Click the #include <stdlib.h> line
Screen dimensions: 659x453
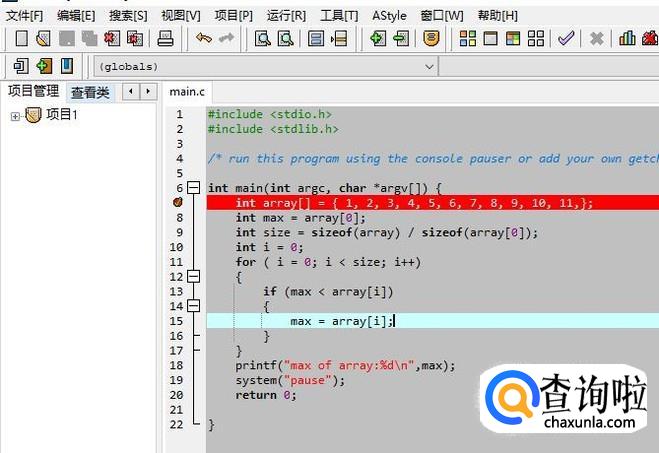[273, 129]
